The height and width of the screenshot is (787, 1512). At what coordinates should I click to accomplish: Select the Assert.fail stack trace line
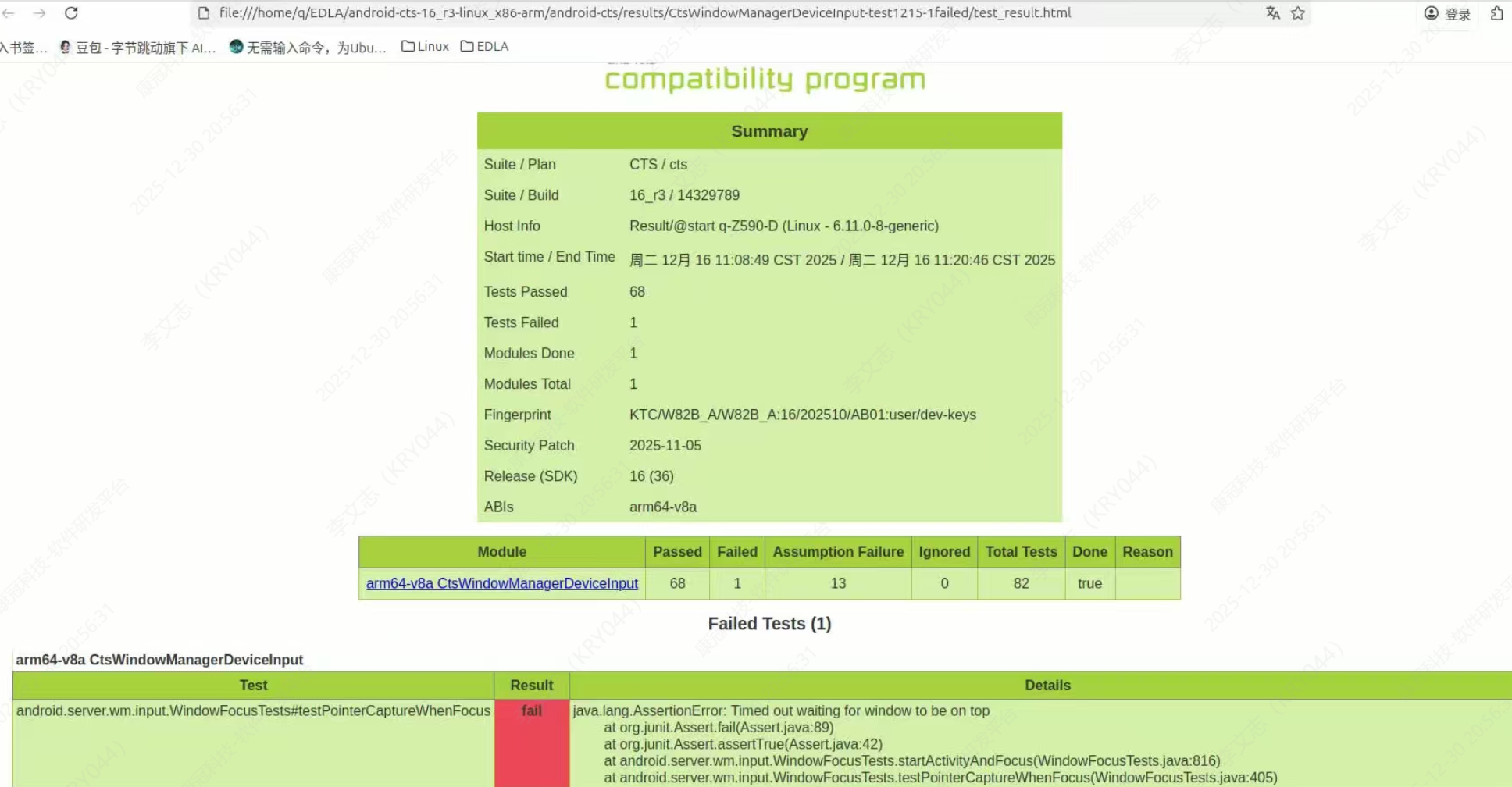(719, 727)
